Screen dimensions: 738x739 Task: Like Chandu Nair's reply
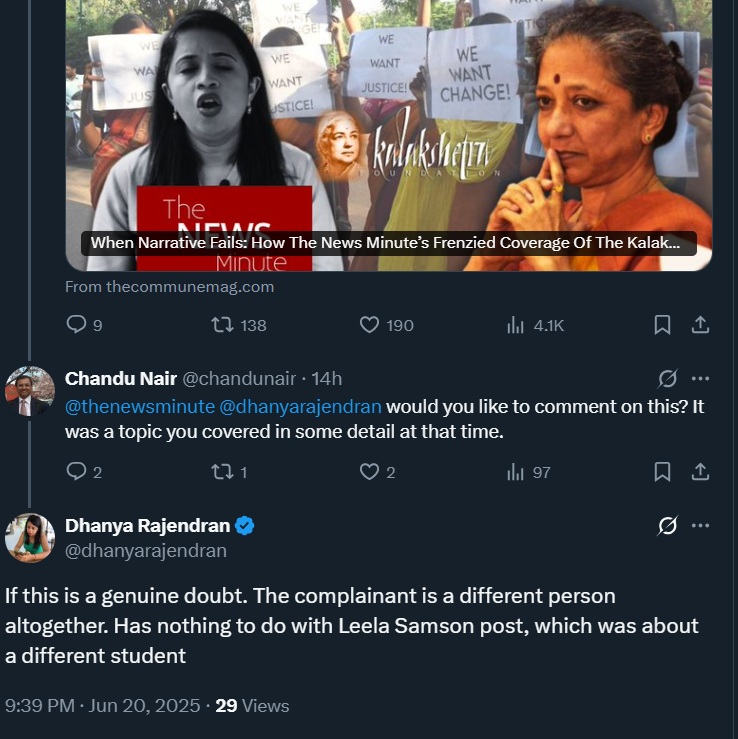click(x=370, y=472)
